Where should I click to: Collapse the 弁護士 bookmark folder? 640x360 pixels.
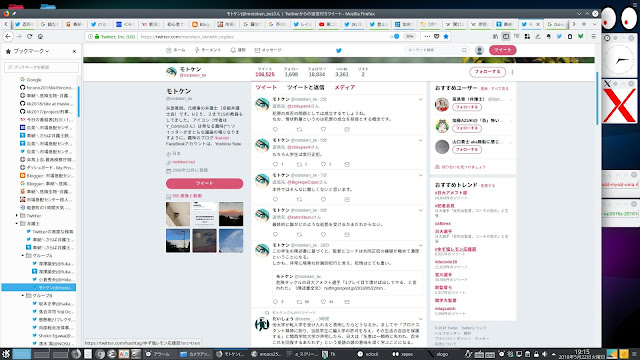click(17, 224)
